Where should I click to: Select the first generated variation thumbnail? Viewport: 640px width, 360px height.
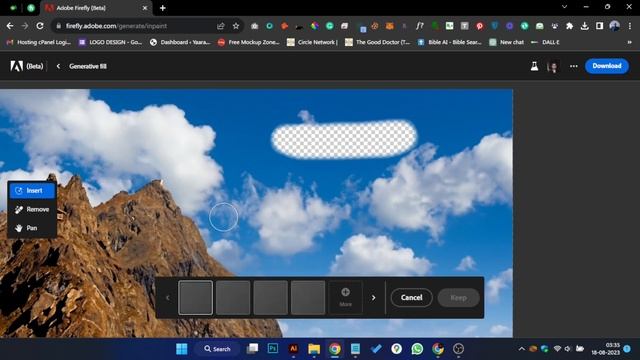pyautogui.click(x=196, y=298)
